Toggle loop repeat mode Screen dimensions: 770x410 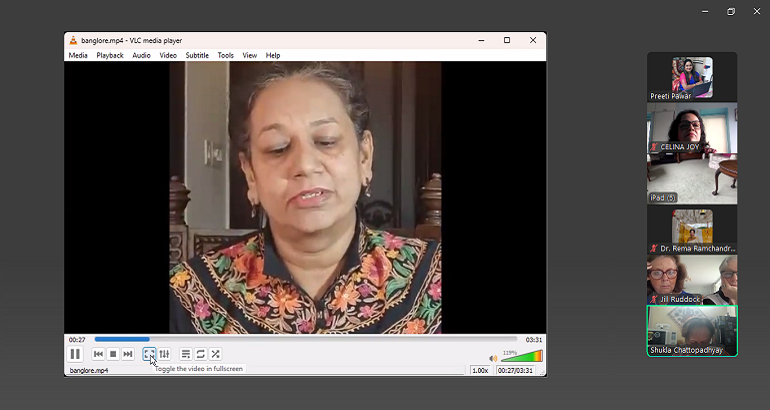[x=200, y=354]
